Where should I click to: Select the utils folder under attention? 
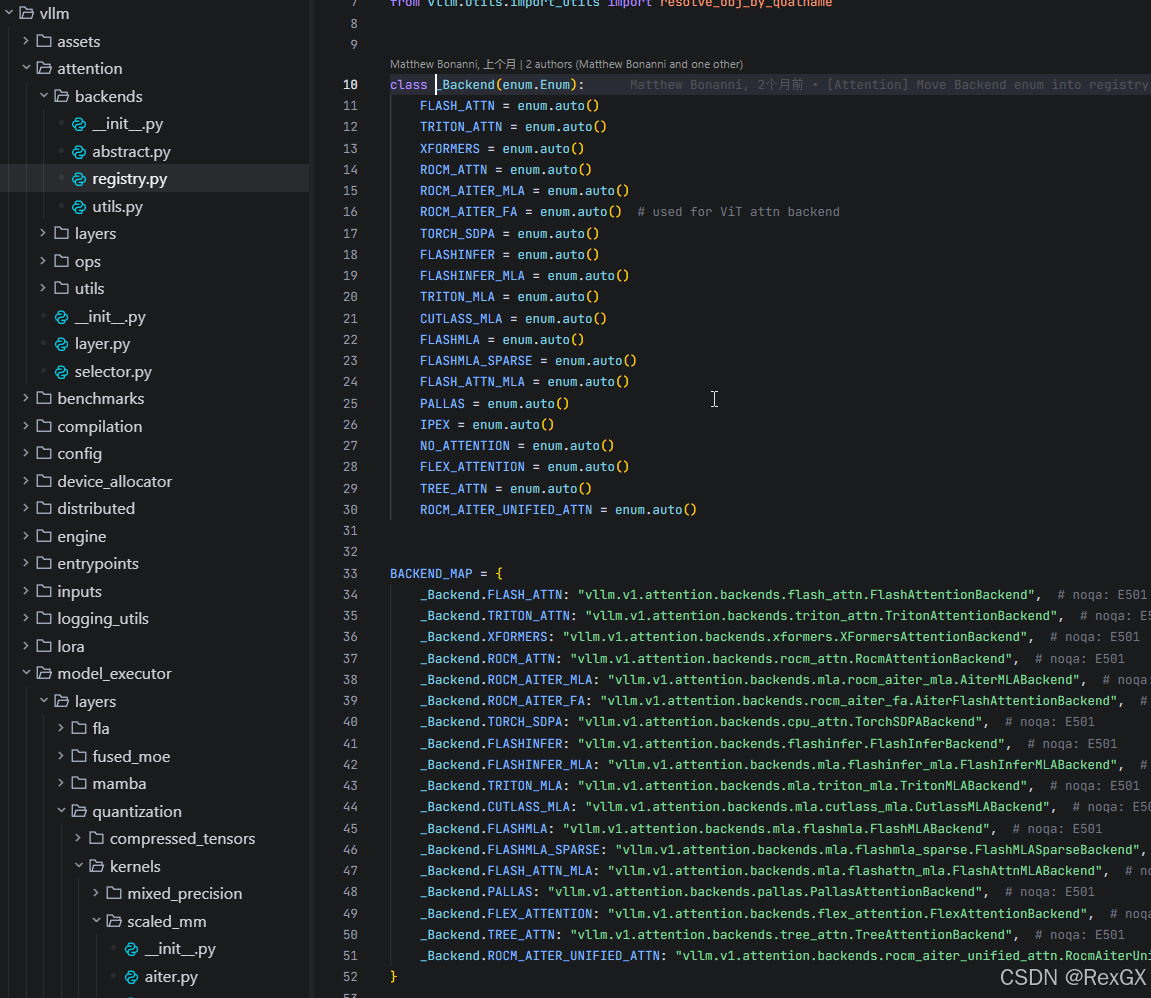click(x=90, y=288)
